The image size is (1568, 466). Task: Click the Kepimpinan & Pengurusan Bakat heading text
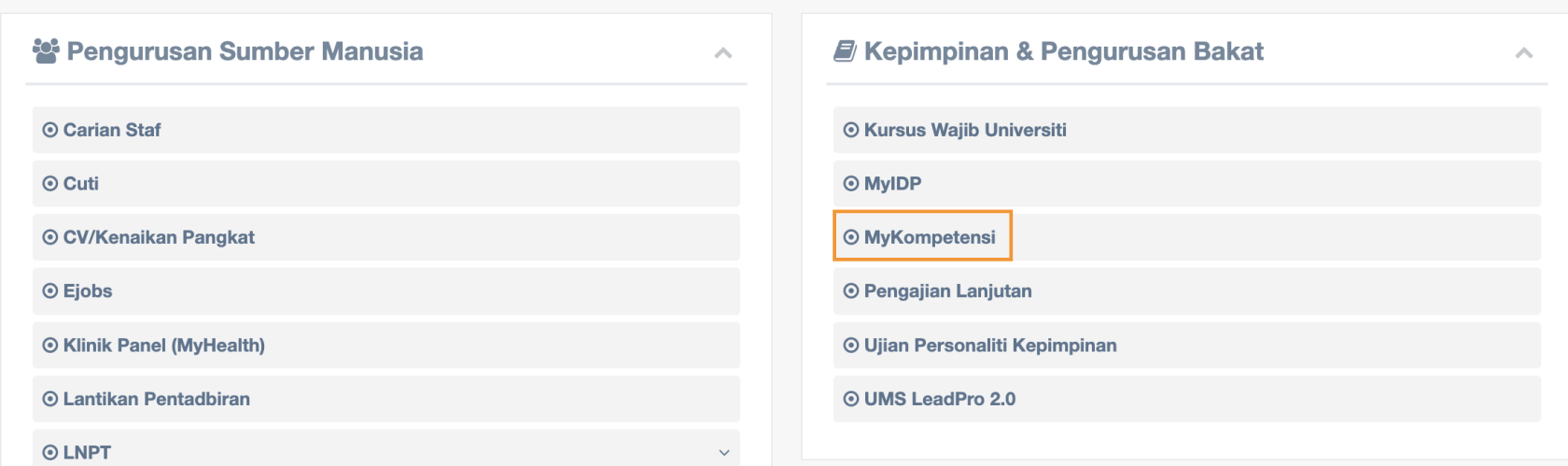[x=1064, y=51]
